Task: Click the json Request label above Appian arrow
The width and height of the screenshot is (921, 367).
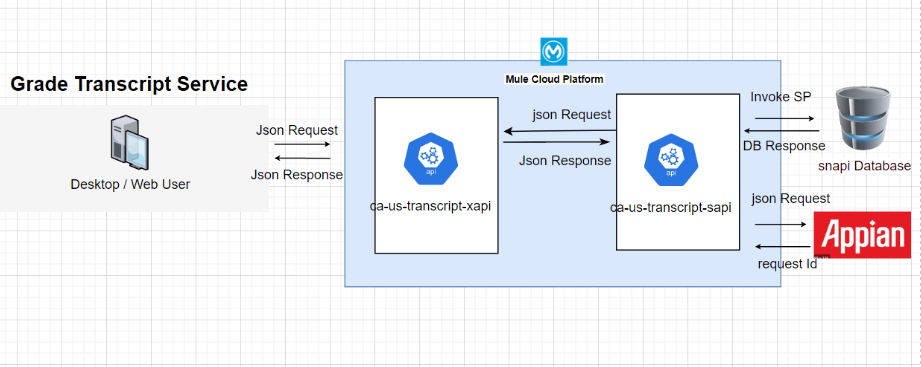Action: pyautogui.click(x=791, y=198)
